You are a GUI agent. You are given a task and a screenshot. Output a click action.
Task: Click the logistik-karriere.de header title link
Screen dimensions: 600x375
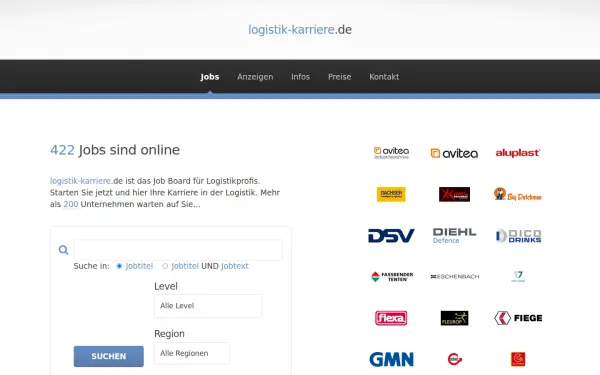(300, 29)
